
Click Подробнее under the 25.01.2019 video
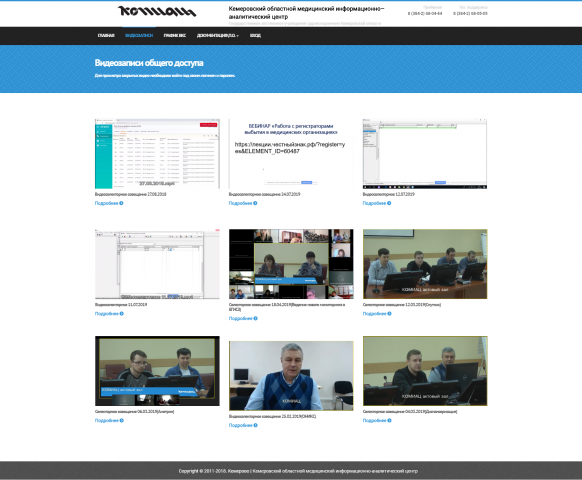coord(243,425)
